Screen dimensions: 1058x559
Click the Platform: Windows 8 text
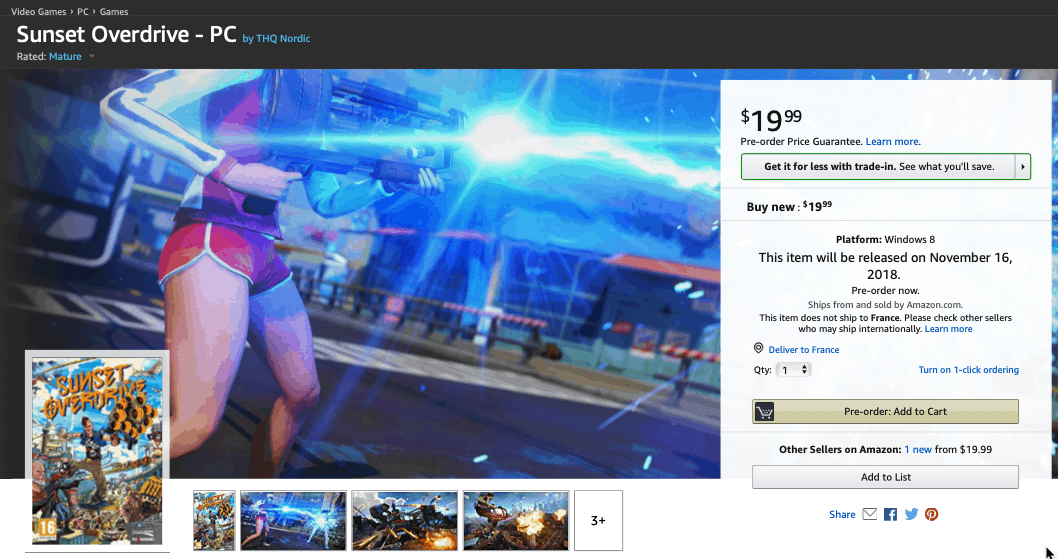coord(885,240)
